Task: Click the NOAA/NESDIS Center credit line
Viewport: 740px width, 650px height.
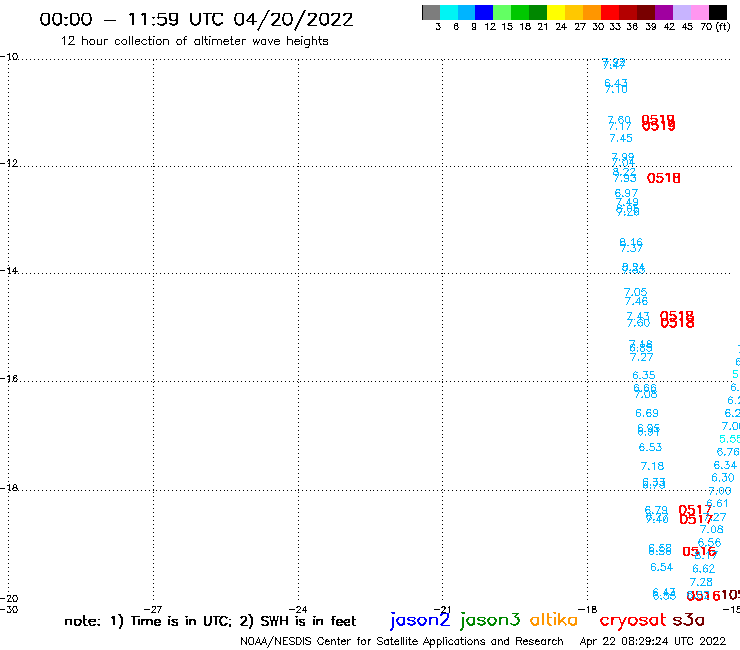Action: [402, 642]
